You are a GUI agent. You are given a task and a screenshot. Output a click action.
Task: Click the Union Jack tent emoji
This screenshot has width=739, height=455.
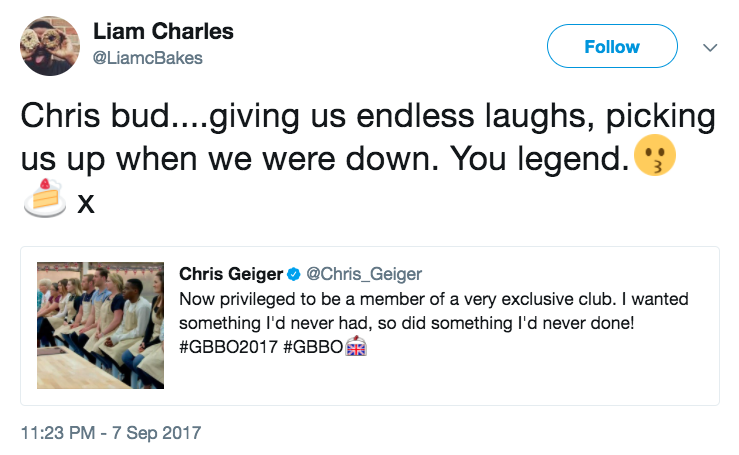(x=357, y=347)
